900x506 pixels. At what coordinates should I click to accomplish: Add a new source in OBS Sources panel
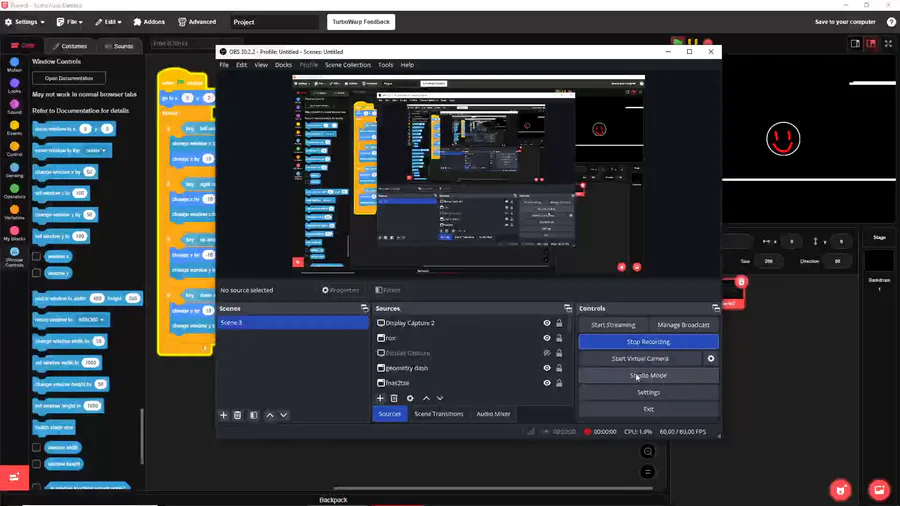pos(380,398)
